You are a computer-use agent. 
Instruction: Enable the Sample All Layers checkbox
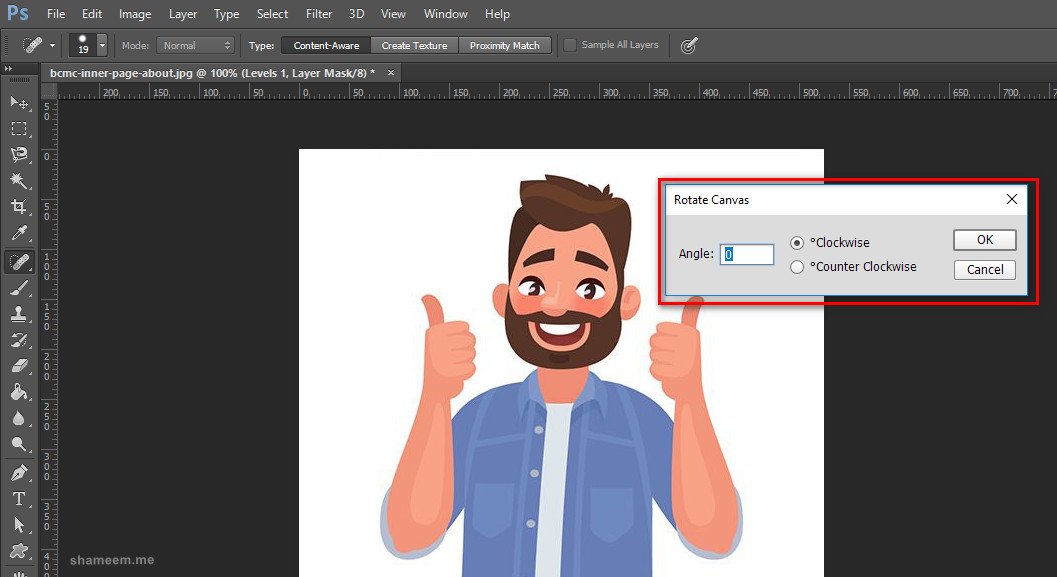click(570, 45)
